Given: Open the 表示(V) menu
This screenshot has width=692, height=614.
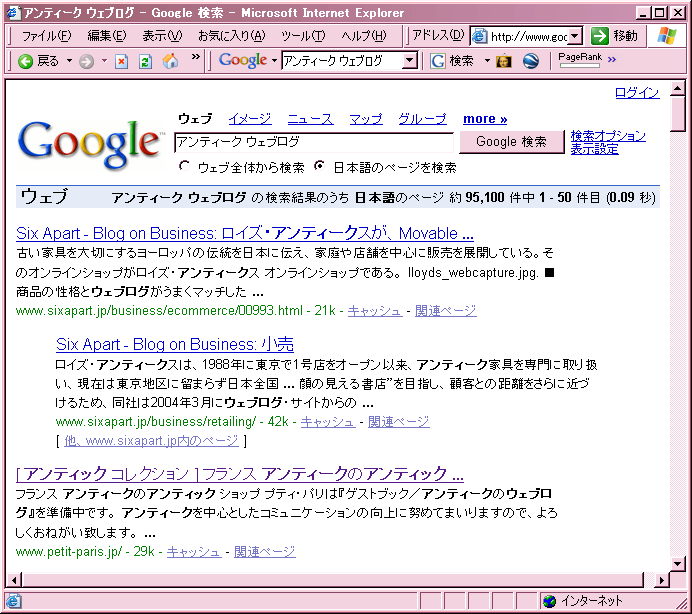Looking at the screenshot, I should click(162, 36).
